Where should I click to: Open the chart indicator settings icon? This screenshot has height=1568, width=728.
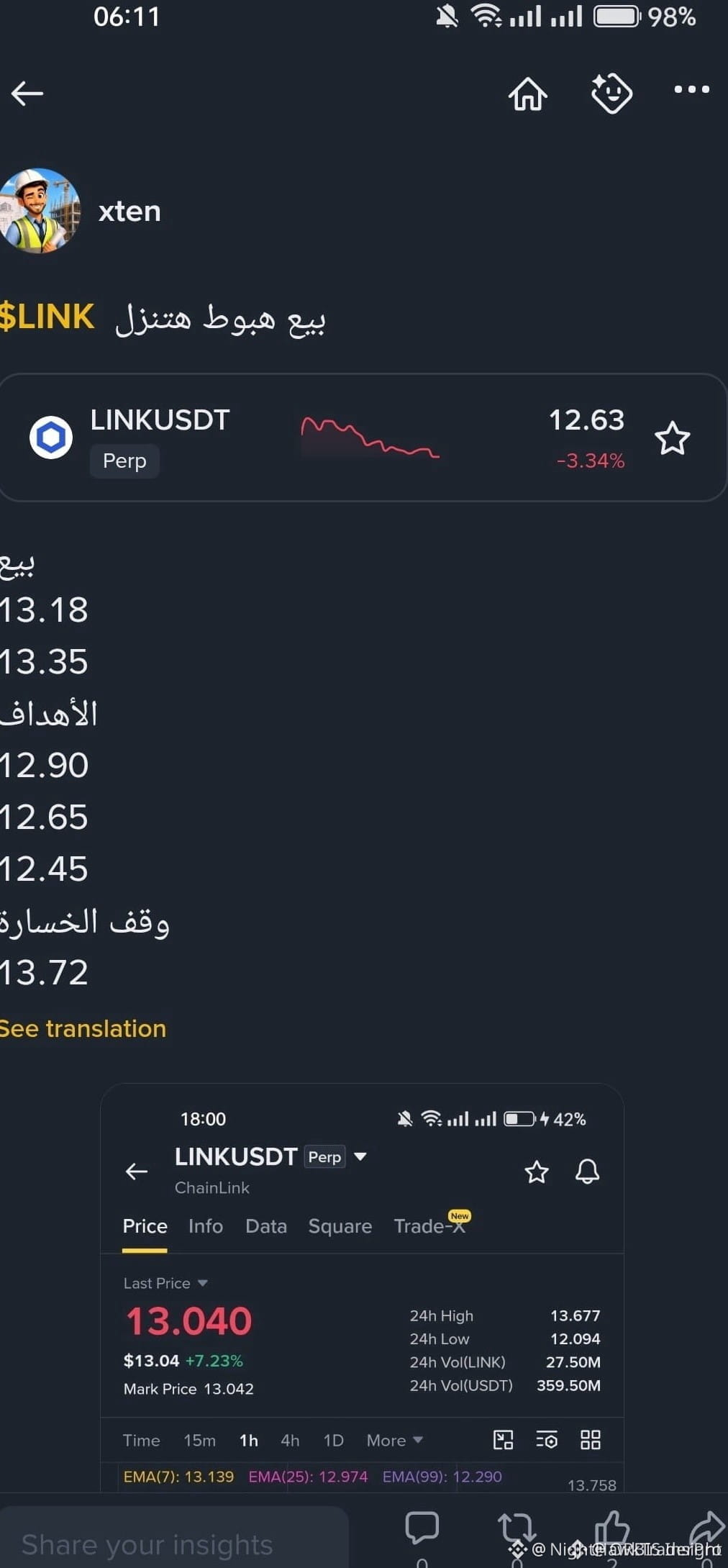pyautogui.click(x=547, y=1440)
